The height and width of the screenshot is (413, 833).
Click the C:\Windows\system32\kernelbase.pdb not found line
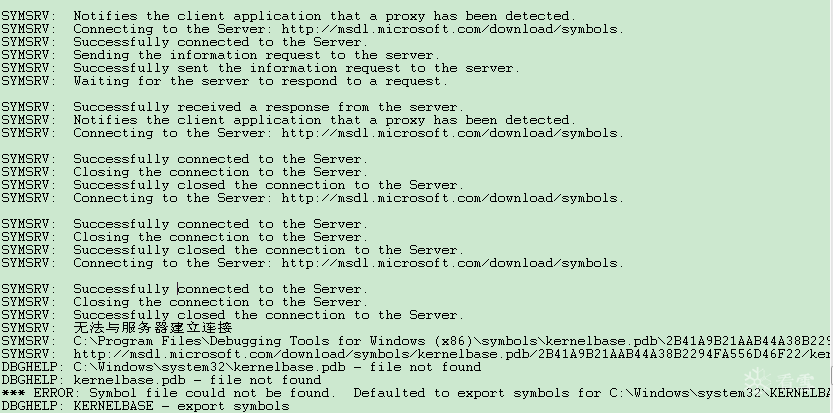(x=240, y=367)
